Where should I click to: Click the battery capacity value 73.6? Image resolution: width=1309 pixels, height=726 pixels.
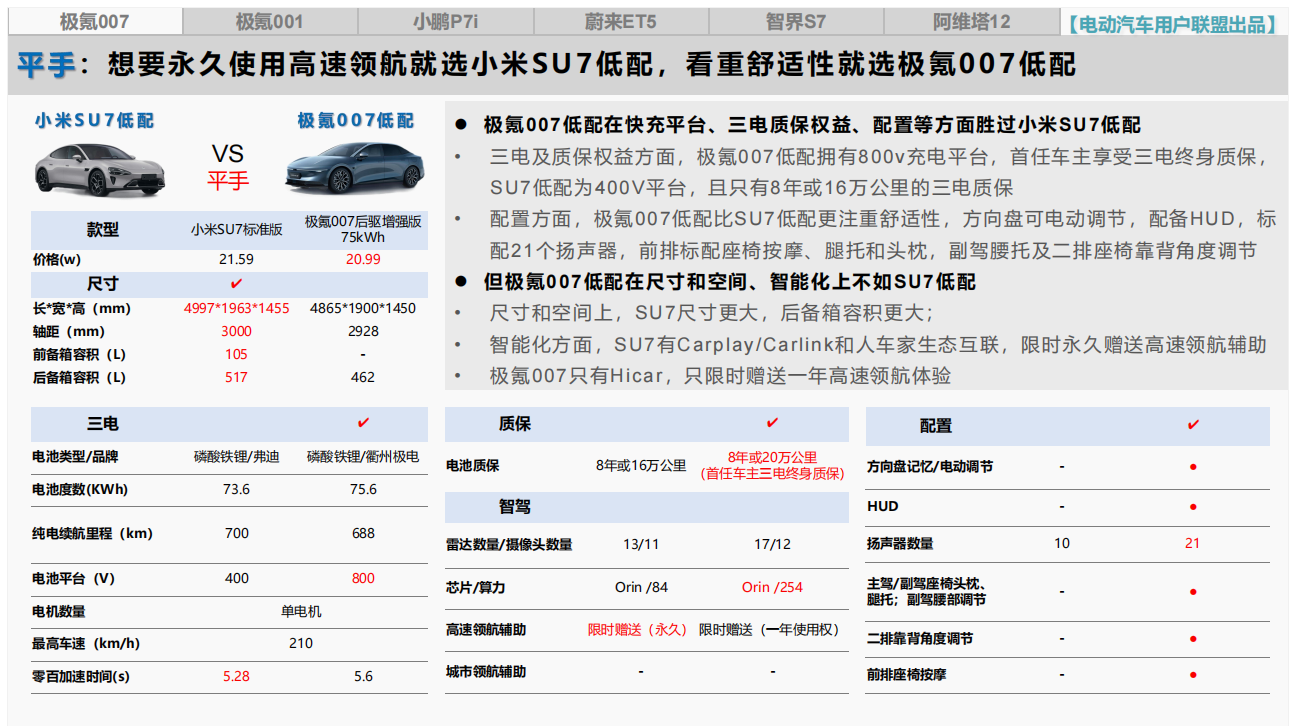(237, 489)
